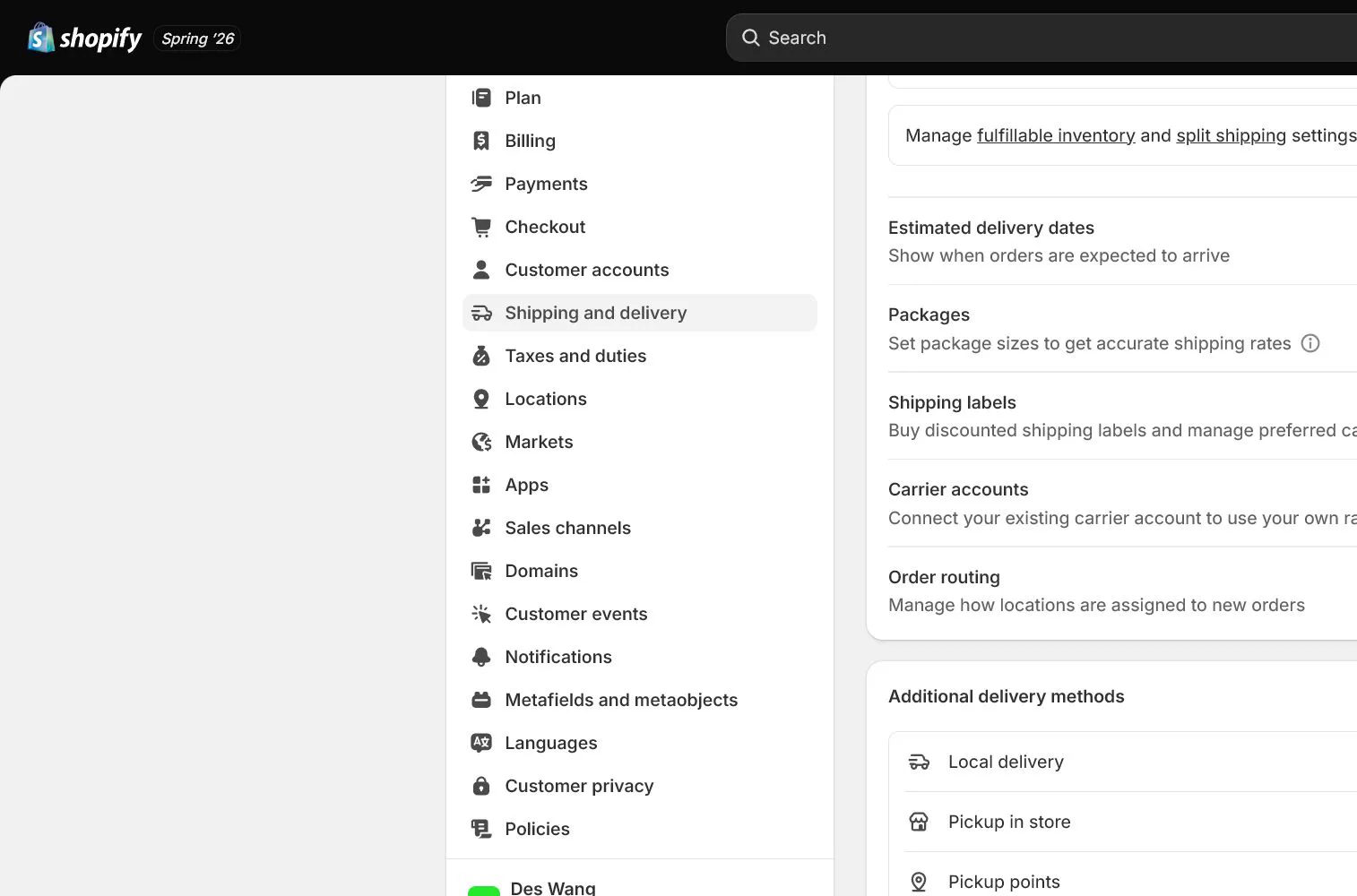Screen dimensions: 1357x896
Task: Open Taxes and duties settings
Action: (x=640, y=356)
